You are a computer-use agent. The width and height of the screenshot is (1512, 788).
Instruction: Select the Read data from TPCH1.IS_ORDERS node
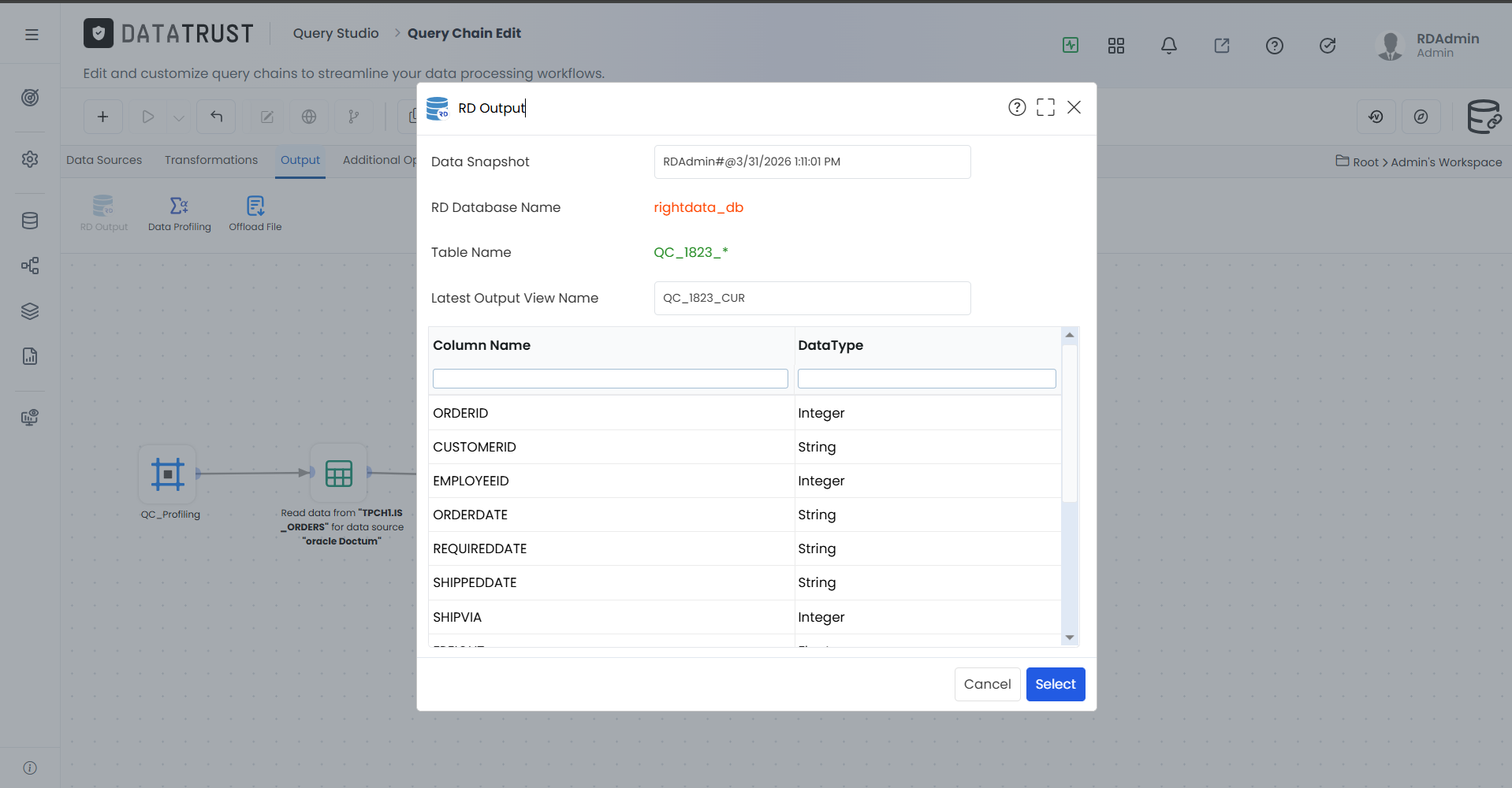pos(339,474)
